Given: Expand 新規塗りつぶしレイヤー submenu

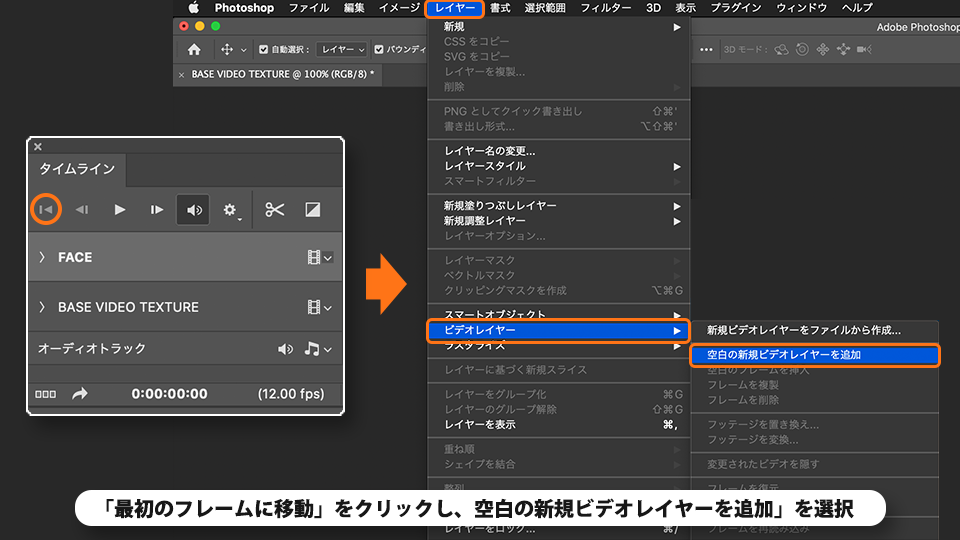Looking at the screenshot, I should [x=559, y=206].
